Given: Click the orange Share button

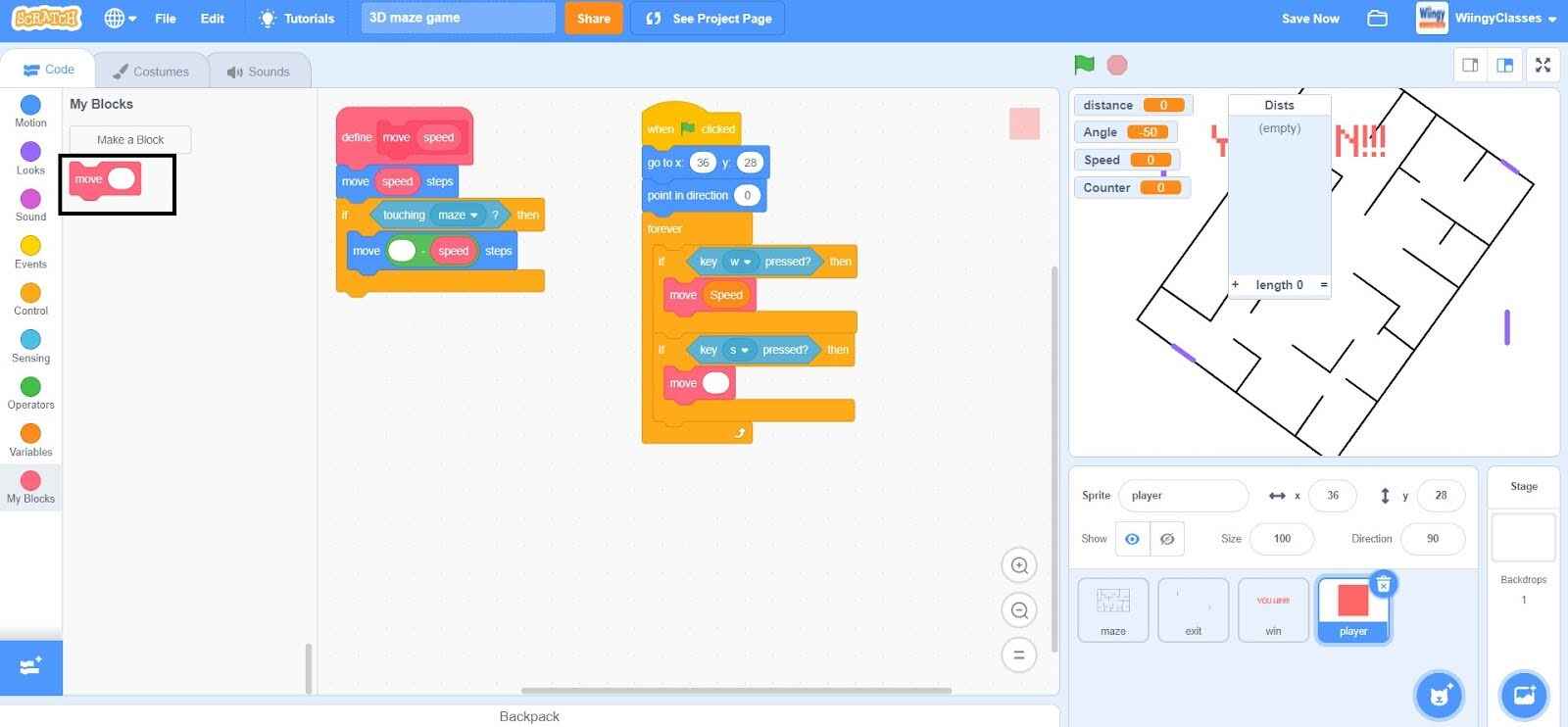Looking at the screenshot, I should pos(593,18).
